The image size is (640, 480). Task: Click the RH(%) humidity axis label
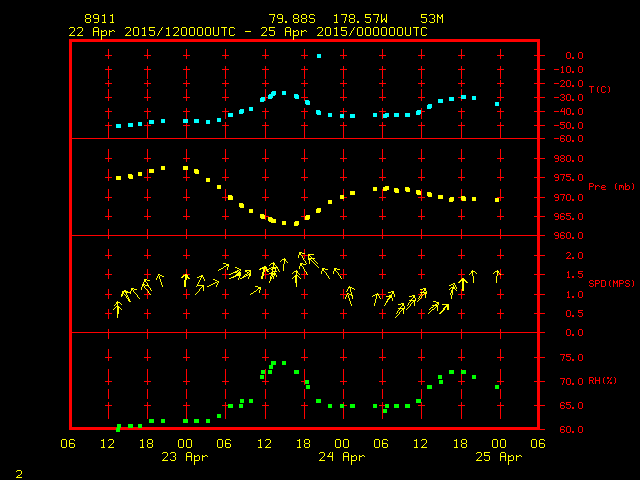pyautogui.click(x=602, y=381)
